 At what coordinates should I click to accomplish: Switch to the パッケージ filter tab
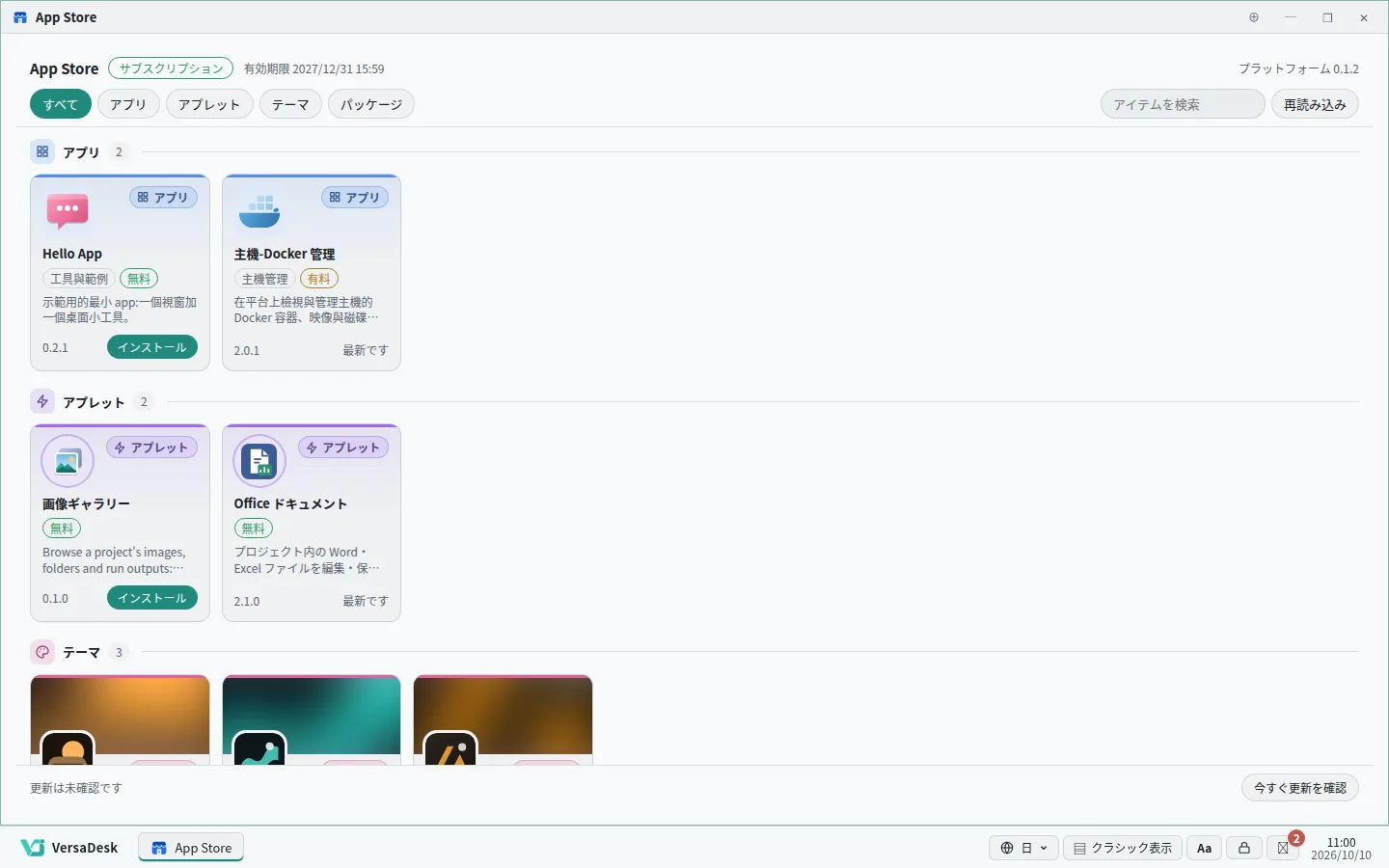tap(371, 104)
